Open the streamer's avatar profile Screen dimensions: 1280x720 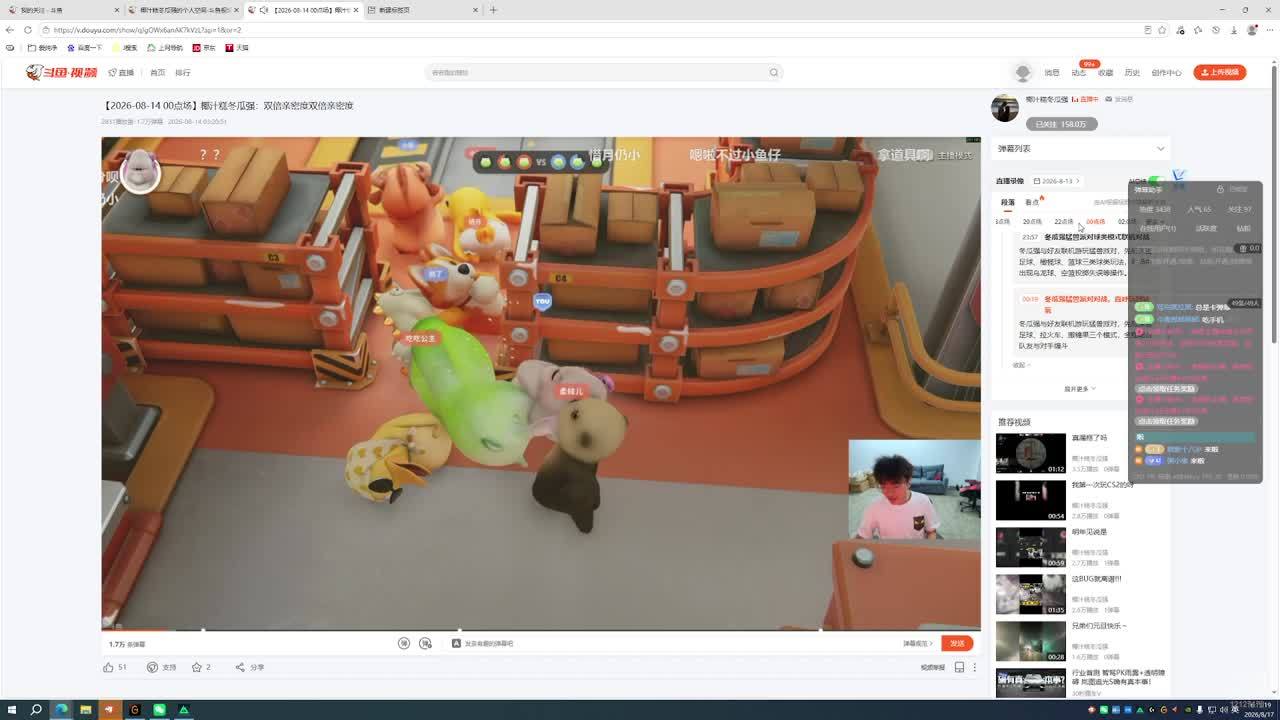tap(1004, 108)
